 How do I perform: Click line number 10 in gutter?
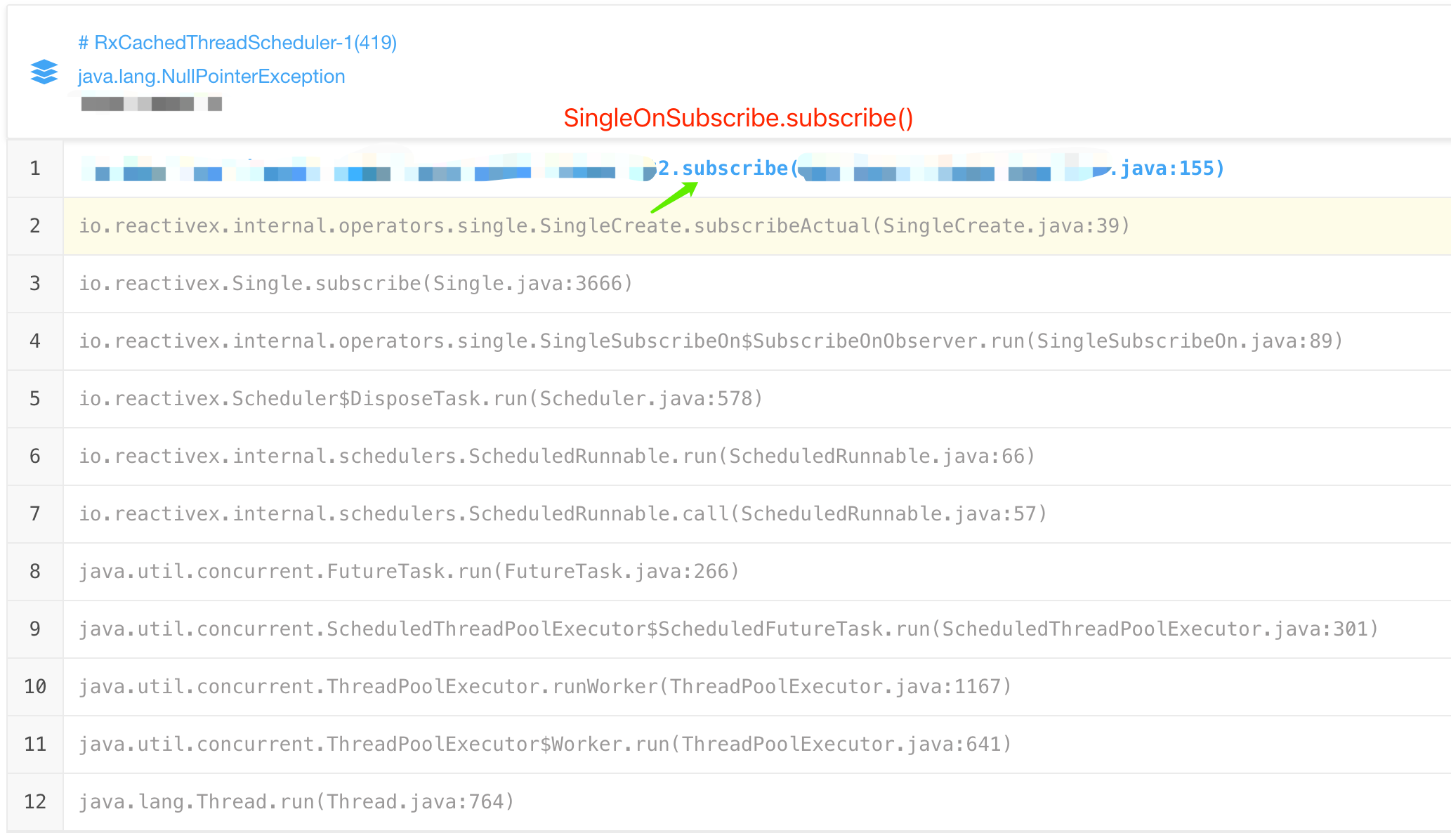(x=35, y=687)
